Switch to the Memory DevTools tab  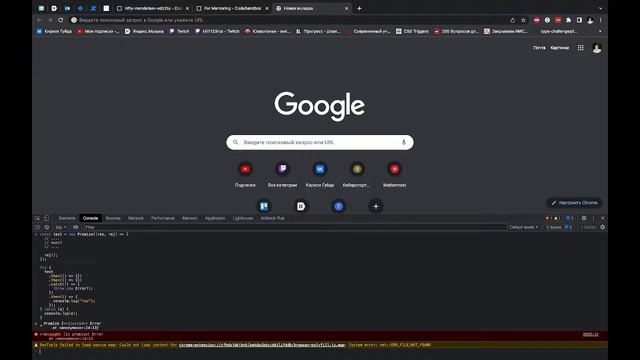tap(189, 218)
